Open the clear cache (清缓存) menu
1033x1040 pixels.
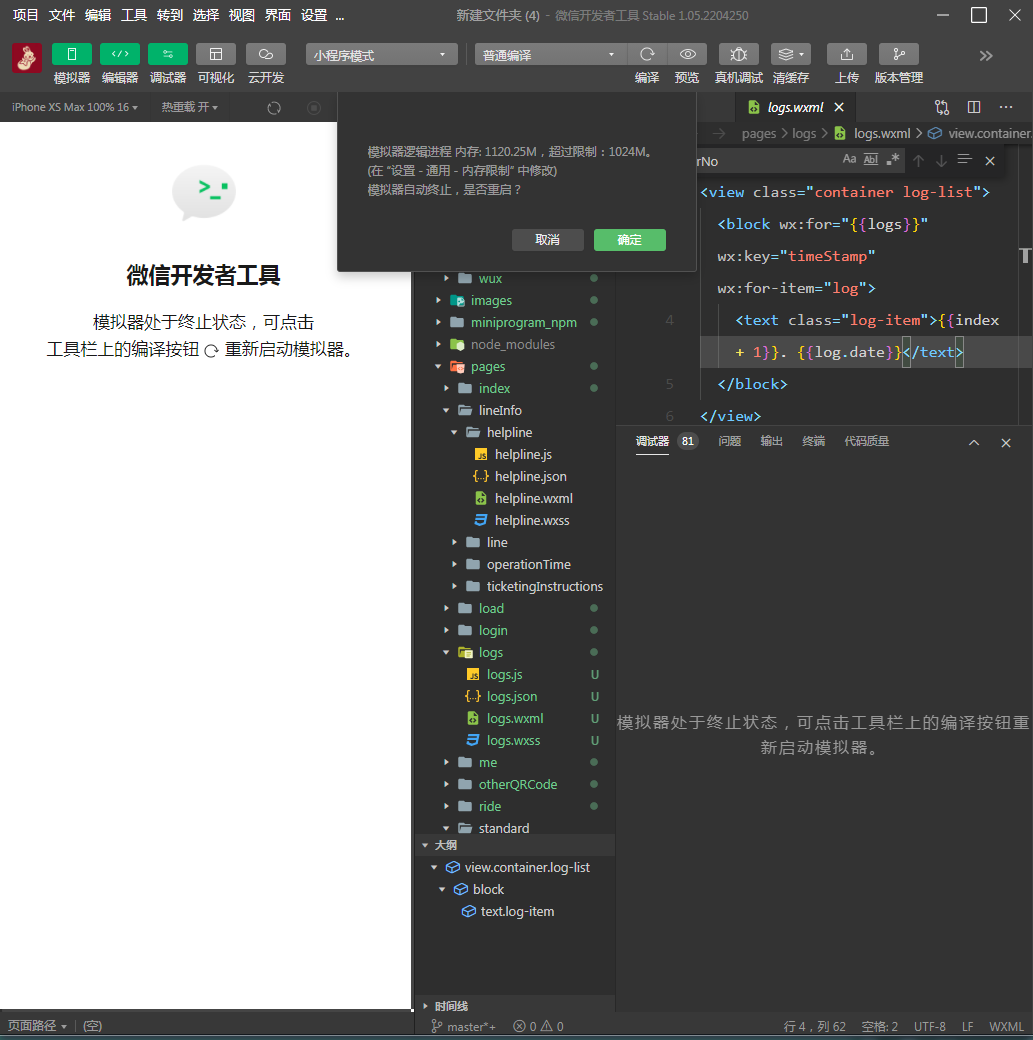pyautogui.click(x=791, y=54)
